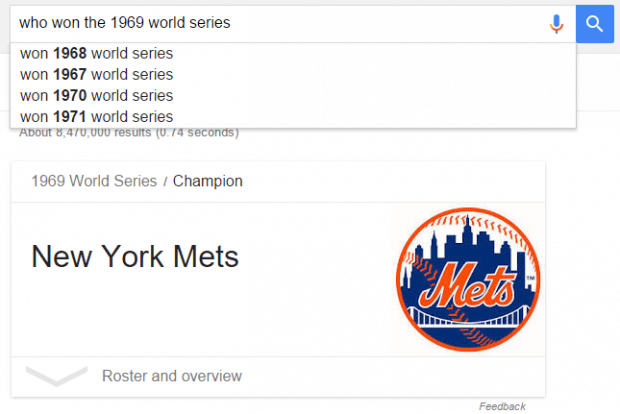Viewport: 620px width, 414px height.
Task: Click the blue magnifier search button
Action: tap(595, 24)
